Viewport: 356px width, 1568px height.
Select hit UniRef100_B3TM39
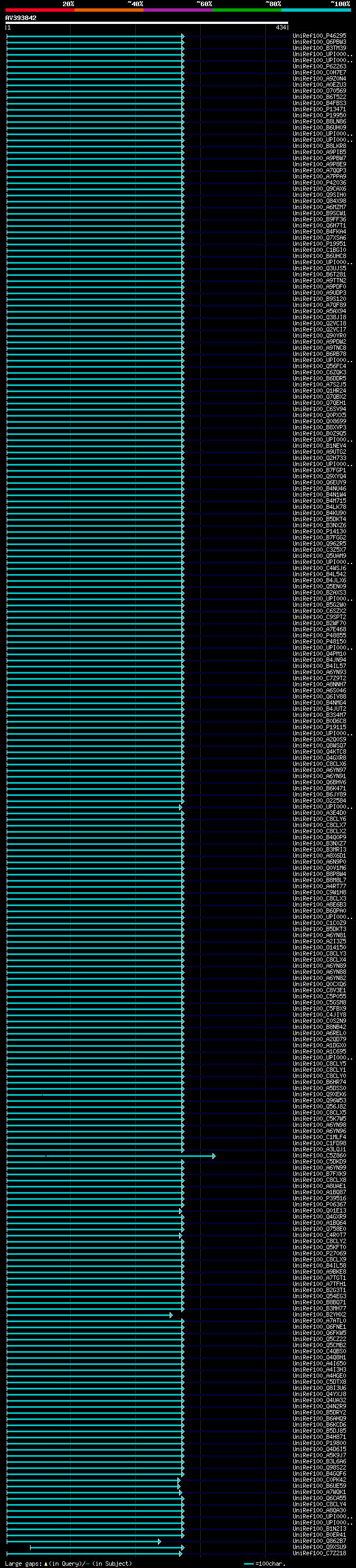[x=319, y=48]
